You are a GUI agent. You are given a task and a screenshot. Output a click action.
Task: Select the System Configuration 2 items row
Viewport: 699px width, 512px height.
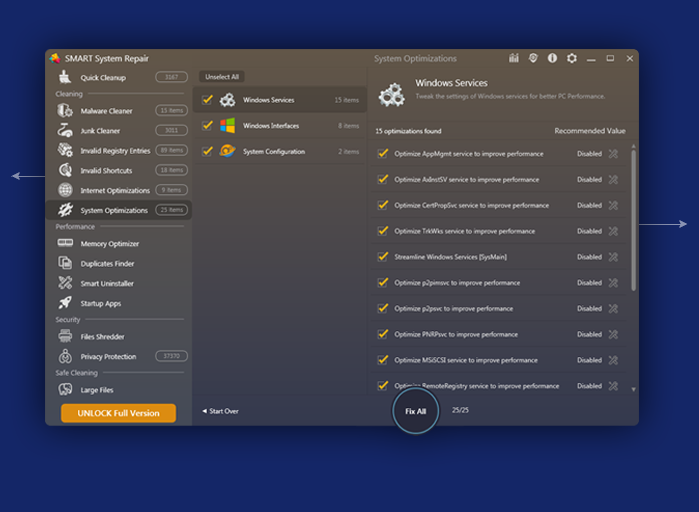click(x=280, y=152)
